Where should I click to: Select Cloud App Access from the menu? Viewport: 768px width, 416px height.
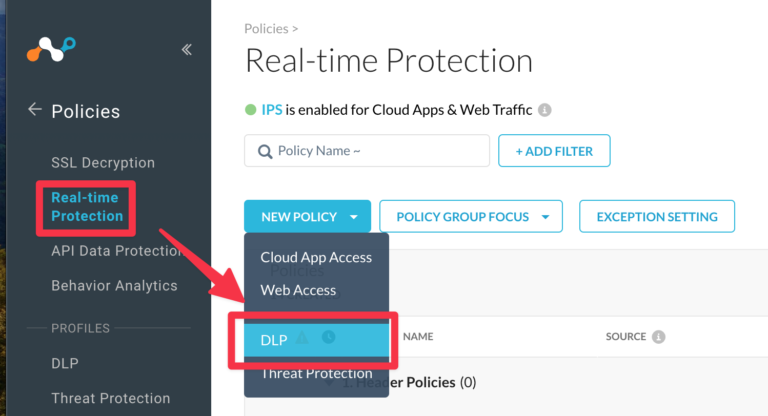316,257
